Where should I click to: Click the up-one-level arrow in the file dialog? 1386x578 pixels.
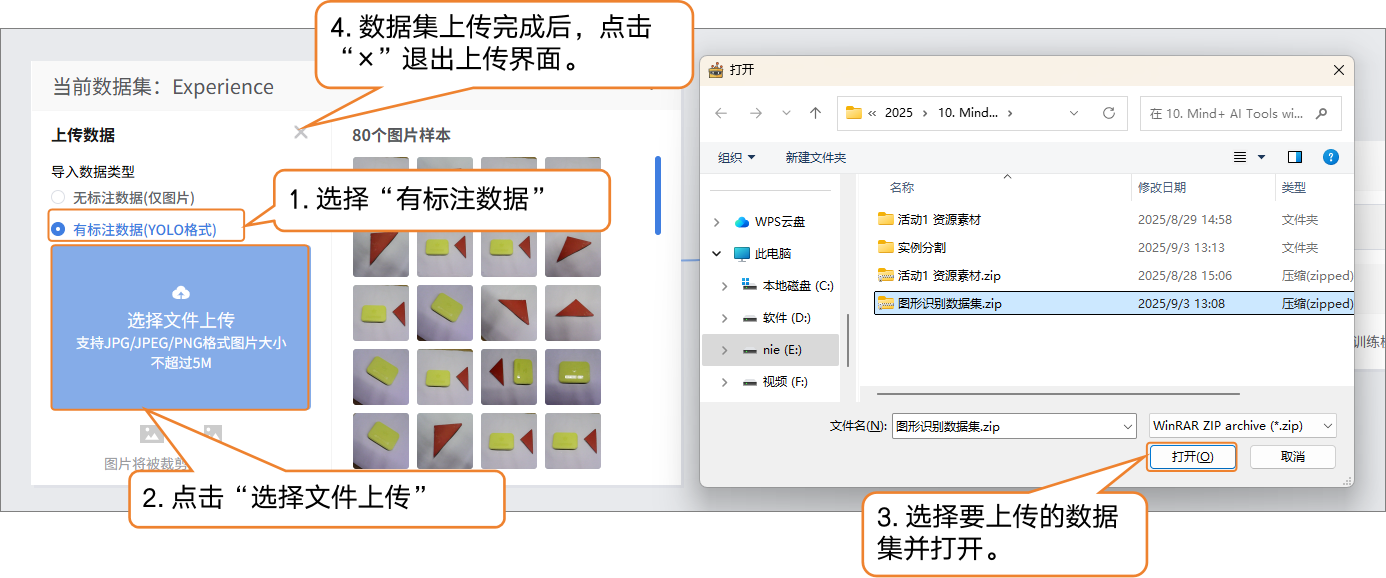point(815,113)
